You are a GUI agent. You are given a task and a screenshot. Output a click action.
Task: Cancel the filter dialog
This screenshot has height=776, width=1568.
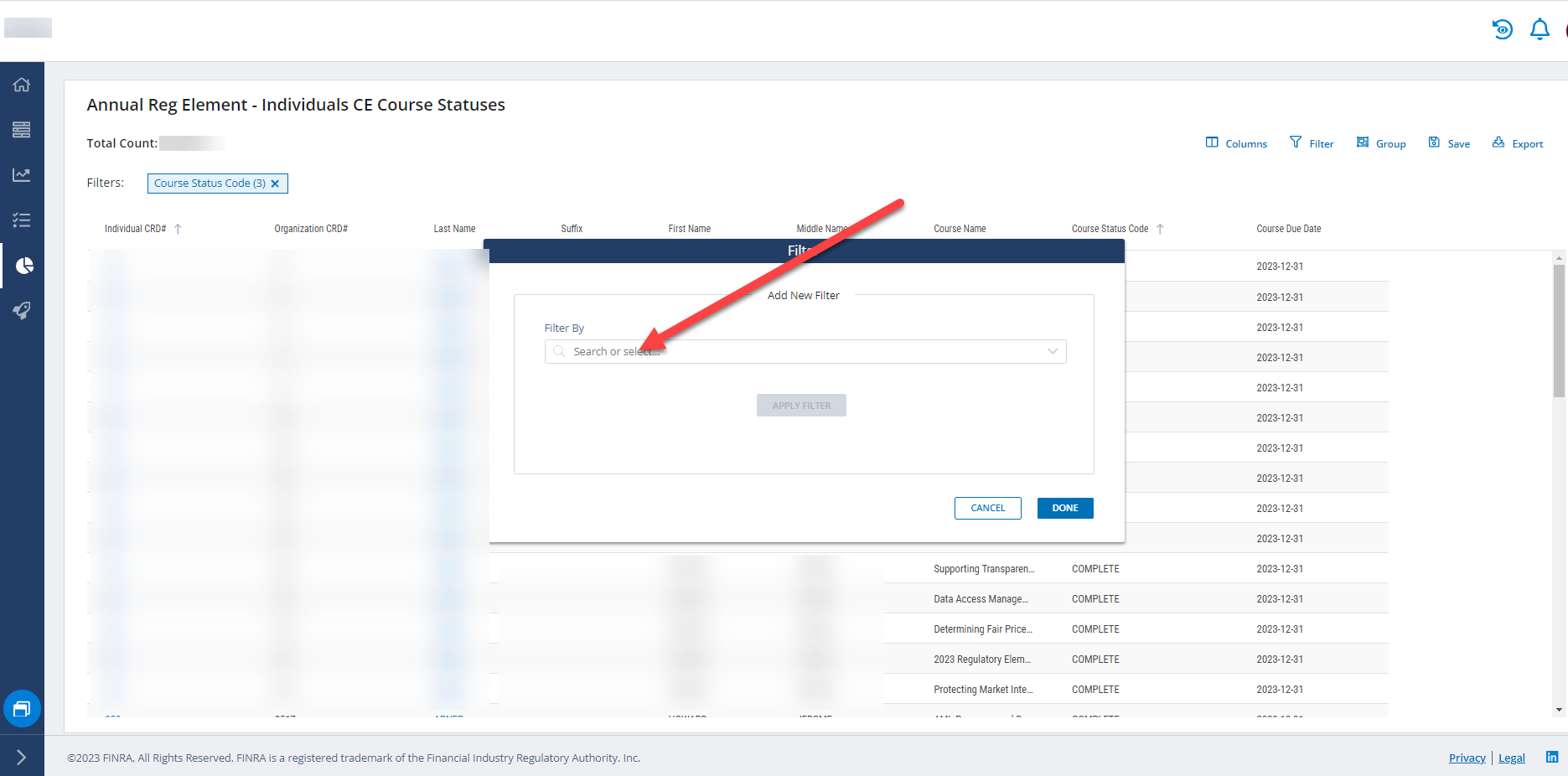987,508
